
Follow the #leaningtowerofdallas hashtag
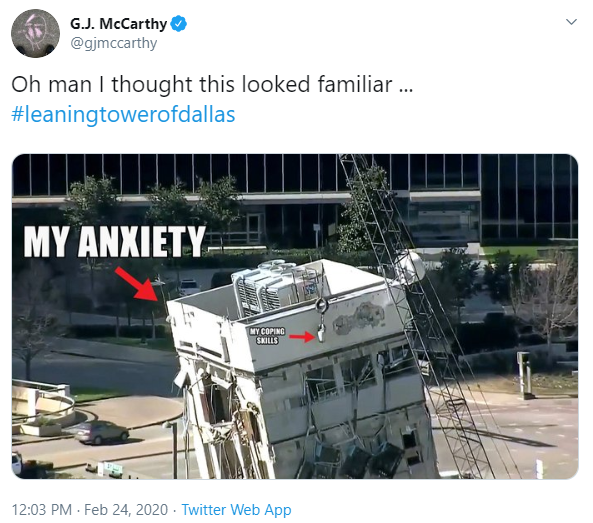click(x=123, y=114)
